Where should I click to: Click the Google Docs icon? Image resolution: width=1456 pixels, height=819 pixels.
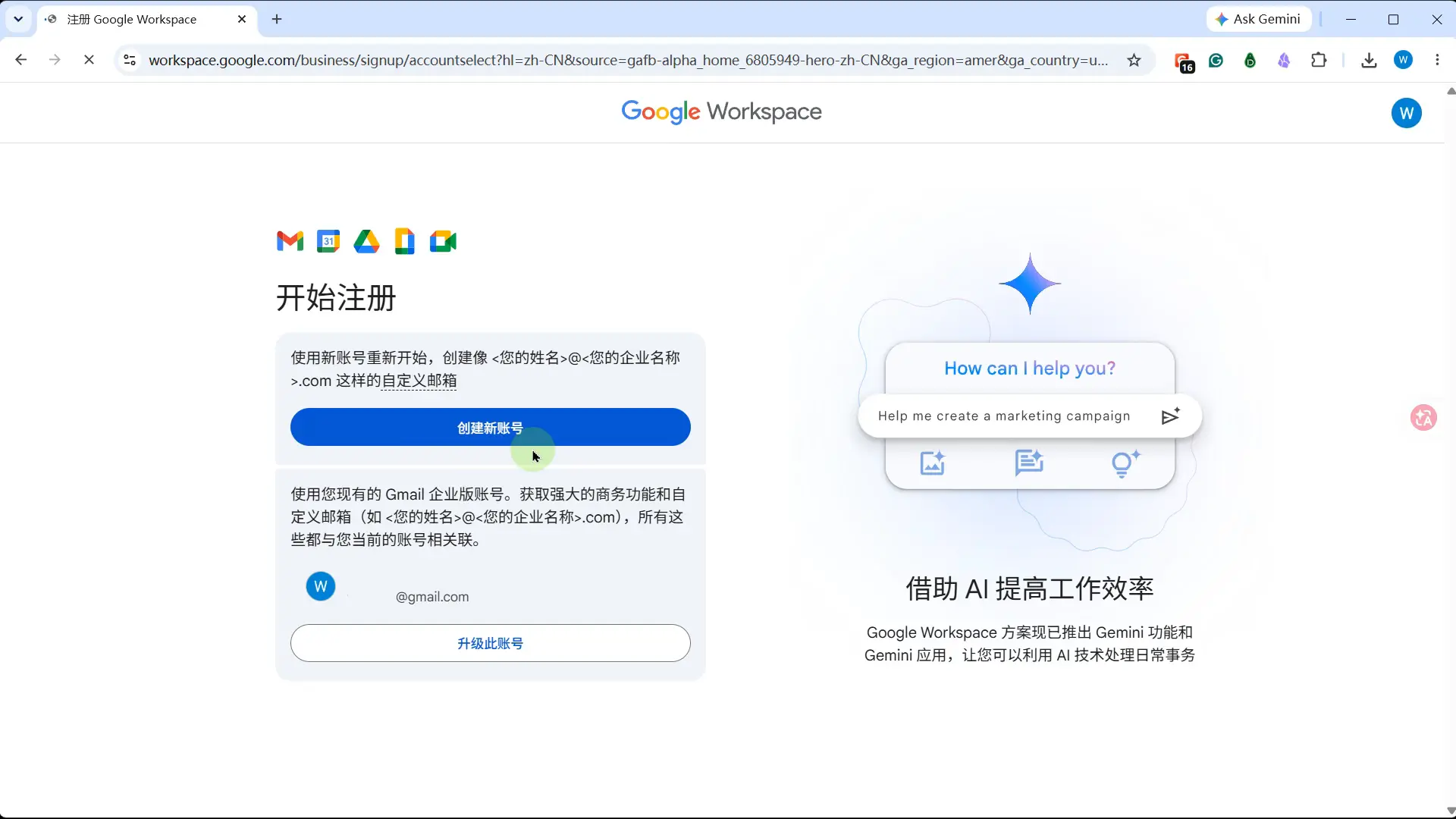point(405,241)
